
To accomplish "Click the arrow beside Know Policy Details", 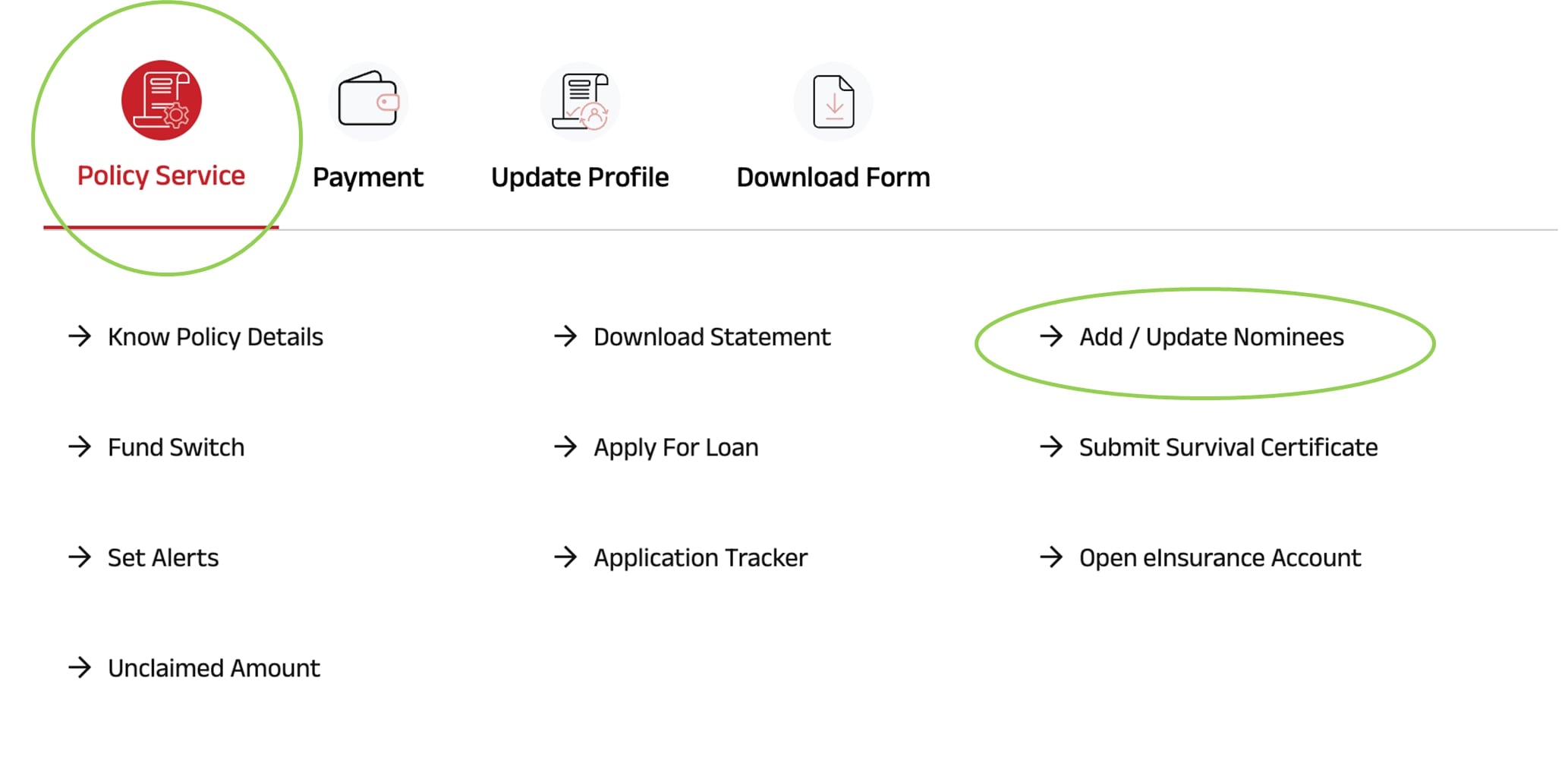I will click(x=80, y=336).
